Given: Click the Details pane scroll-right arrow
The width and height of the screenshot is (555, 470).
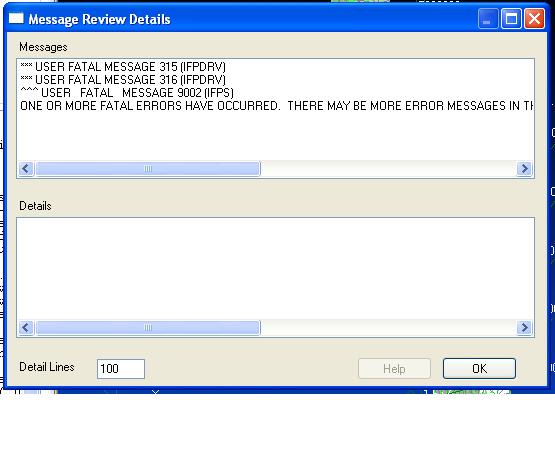Looking at the screenshot, I should click(524, 327).
